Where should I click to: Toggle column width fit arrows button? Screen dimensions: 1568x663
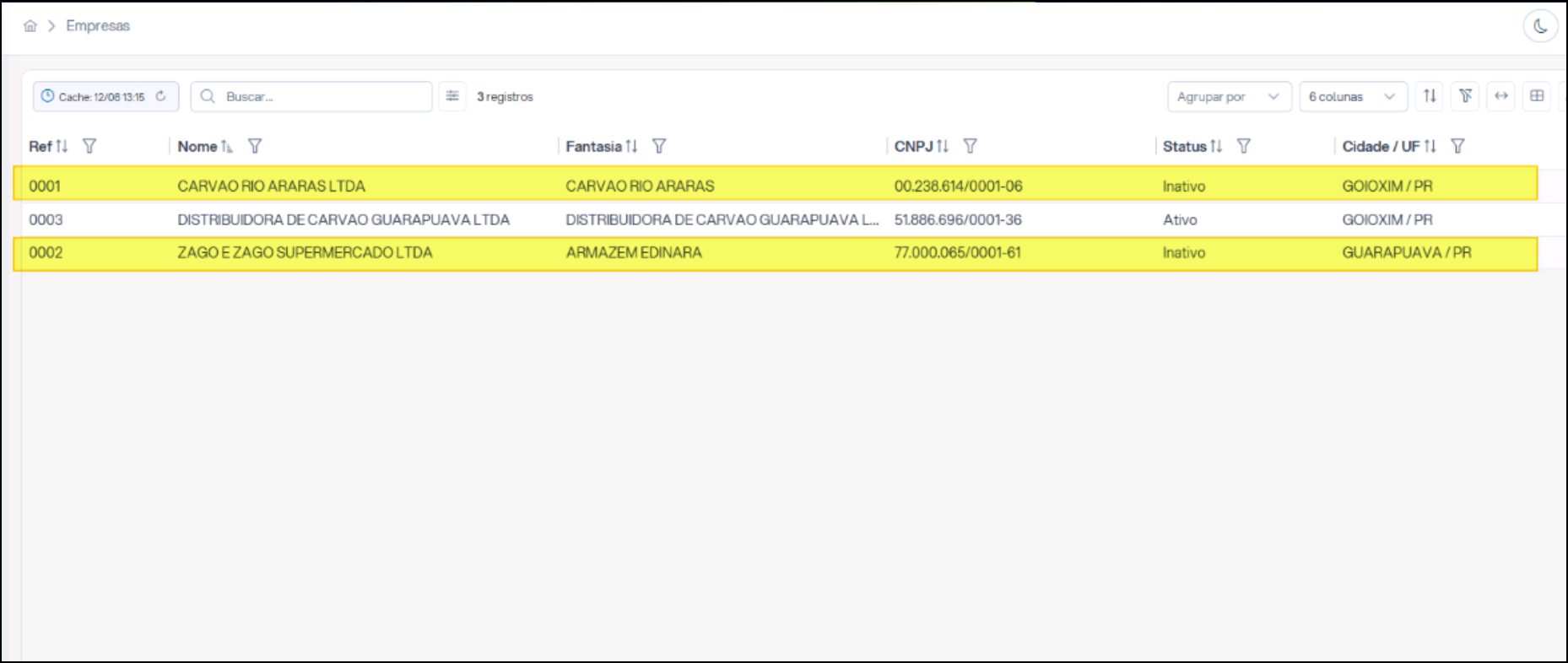tap(1501, 96)
